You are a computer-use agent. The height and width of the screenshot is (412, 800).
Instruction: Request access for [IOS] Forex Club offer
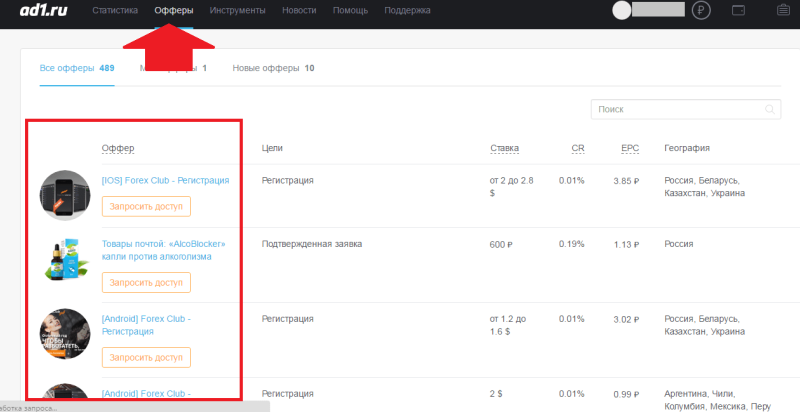(x=146, y=207)
